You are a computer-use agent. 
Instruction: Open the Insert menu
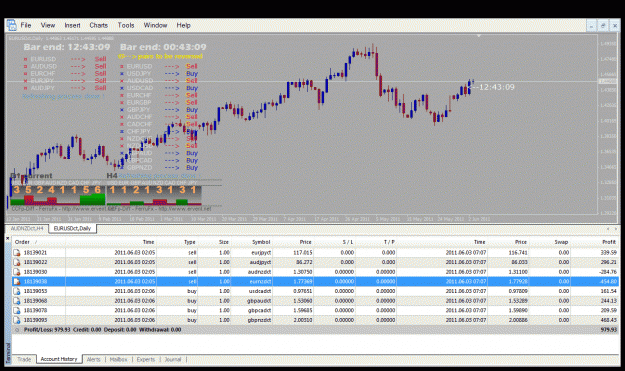point(73,25)
